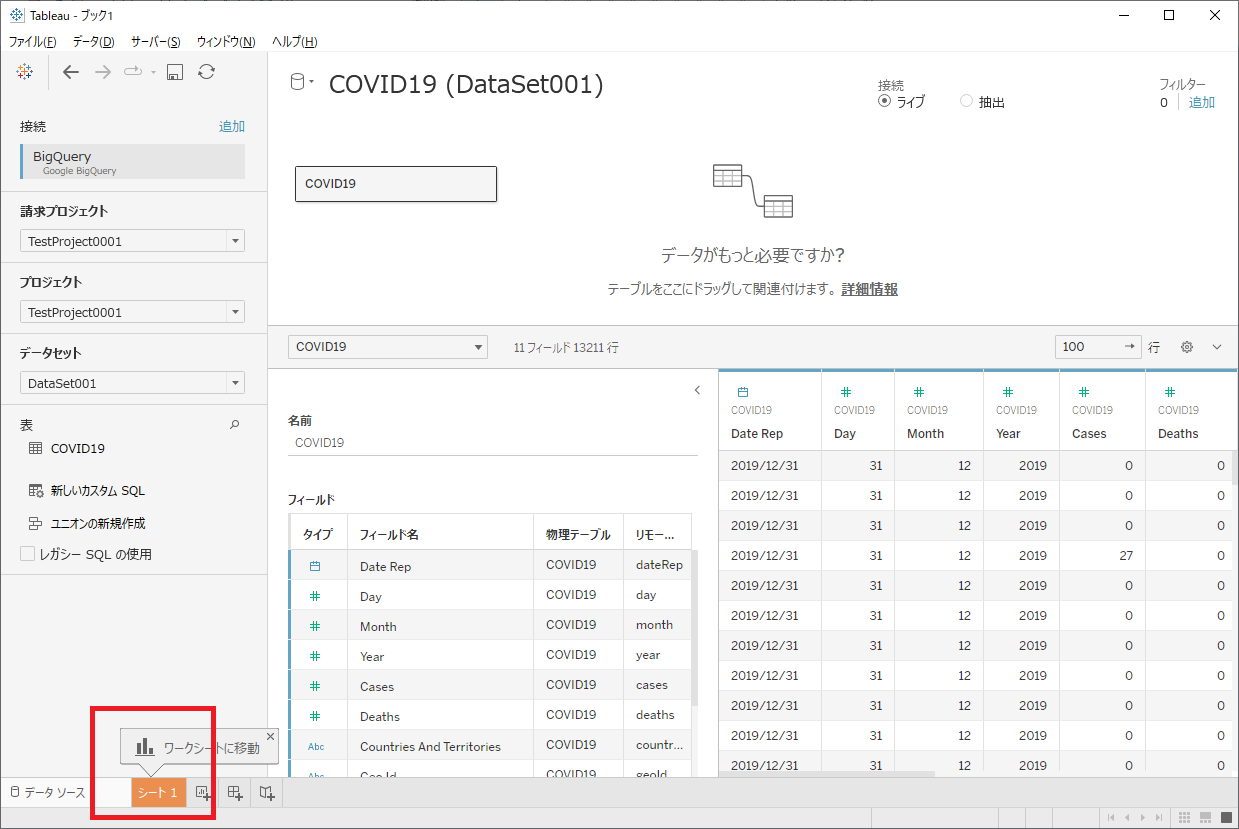Open the 詳細情報 link

[x=869, y=289]
